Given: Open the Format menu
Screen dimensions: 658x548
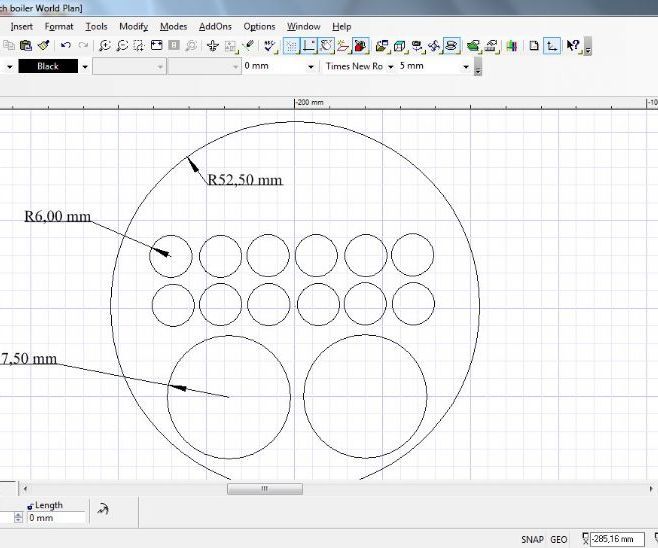Looking at the screenshot, I should 59,26.
